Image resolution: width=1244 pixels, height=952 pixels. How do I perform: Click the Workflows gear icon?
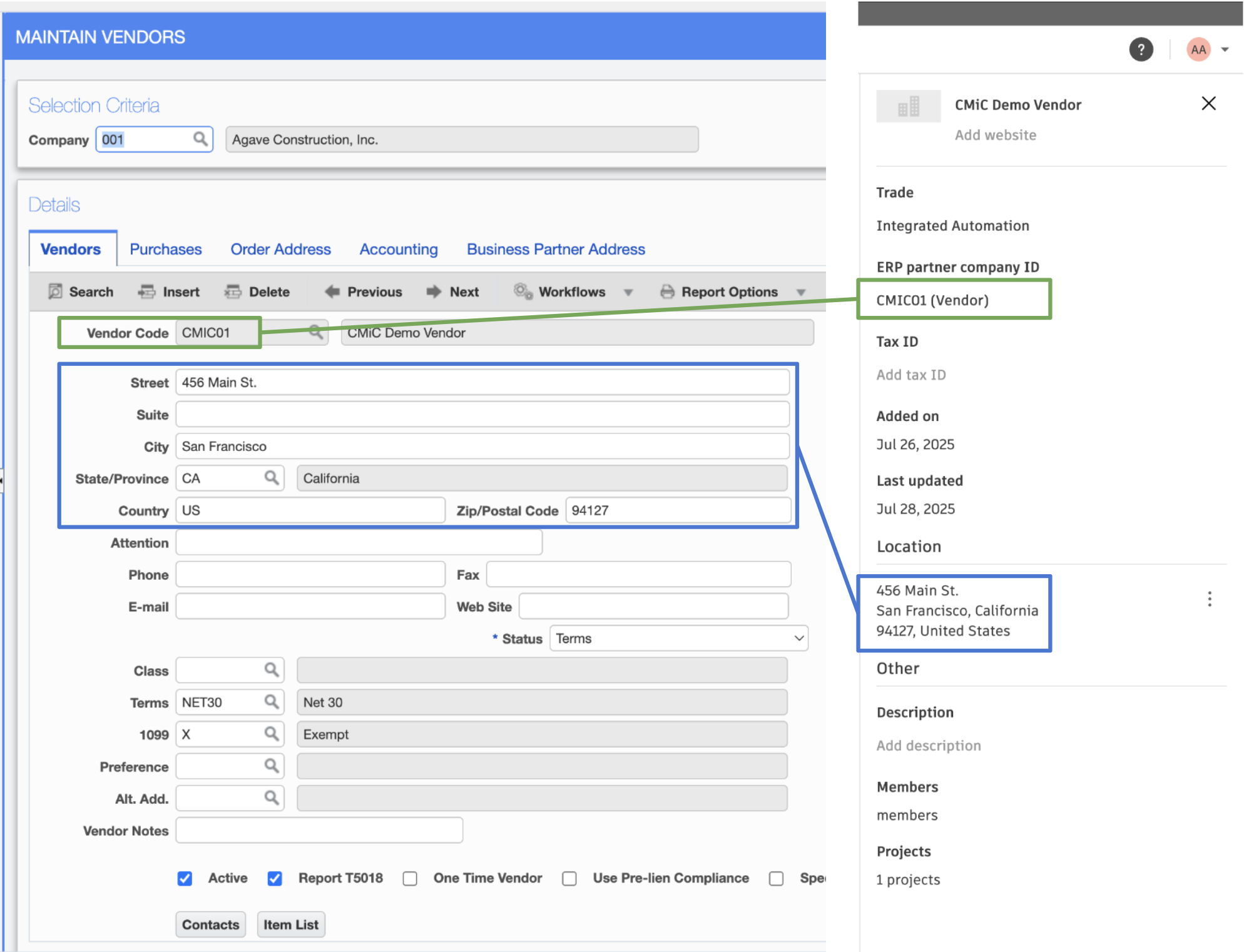pos(523,291)
